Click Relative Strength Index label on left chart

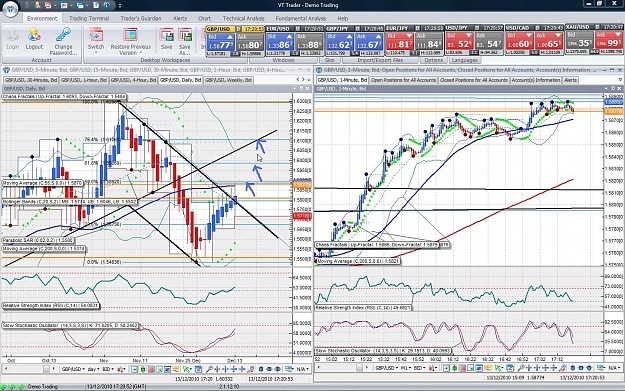(x=51, y=306)
